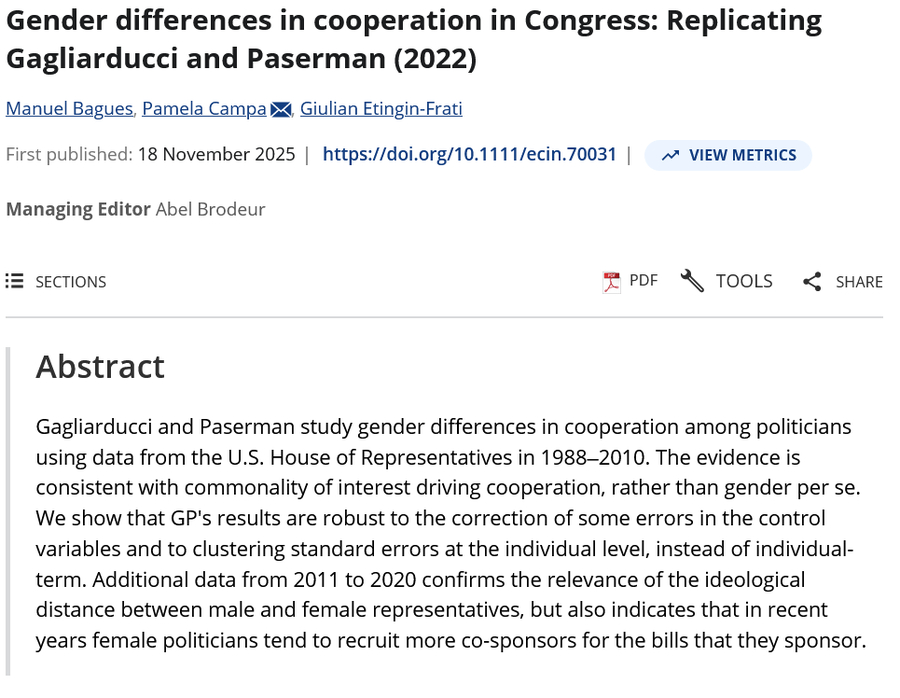Viewport: 900px width, 698px height.
Task: Open author Pamela Campa link
Action: (204, 108)
